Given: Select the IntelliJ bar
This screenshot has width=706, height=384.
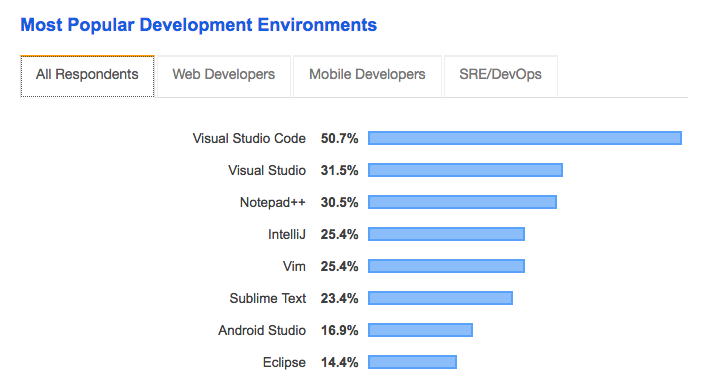Looking at the screenshot, I should (446, 234).
